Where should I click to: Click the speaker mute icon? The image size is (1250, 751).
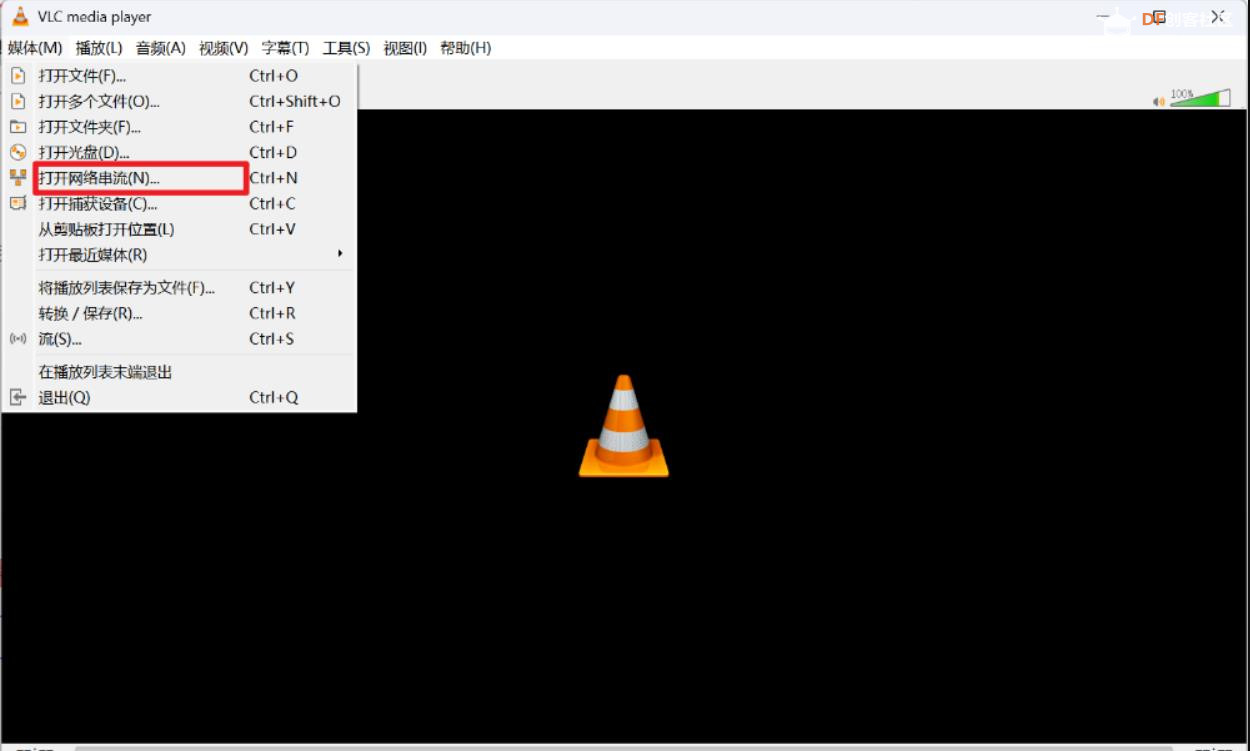tap(1159, 101)
